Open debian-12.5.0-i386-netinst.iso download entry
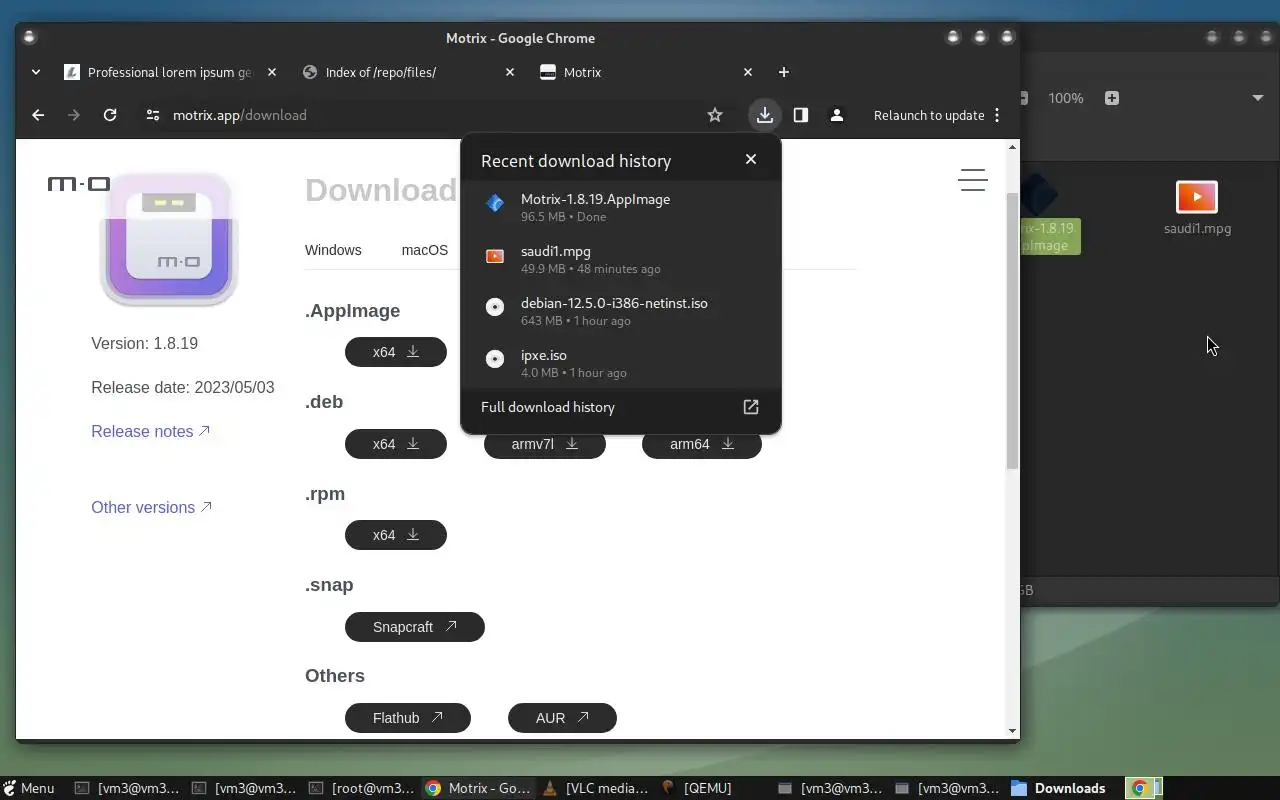The width and height of the screenshot is (1280, 800). coord(620,311)
